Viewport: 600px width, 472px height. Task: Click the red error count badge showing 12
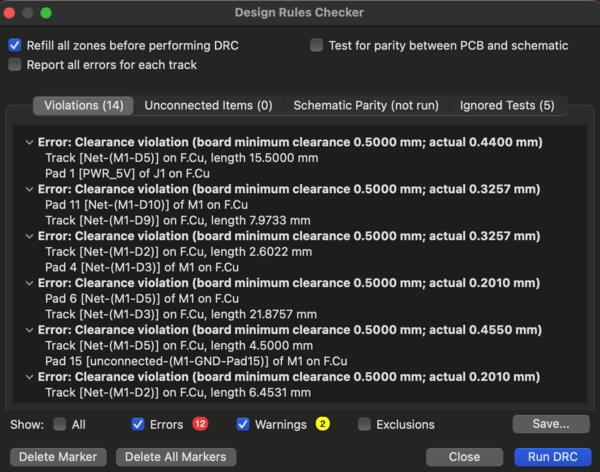tap(201, 424)
